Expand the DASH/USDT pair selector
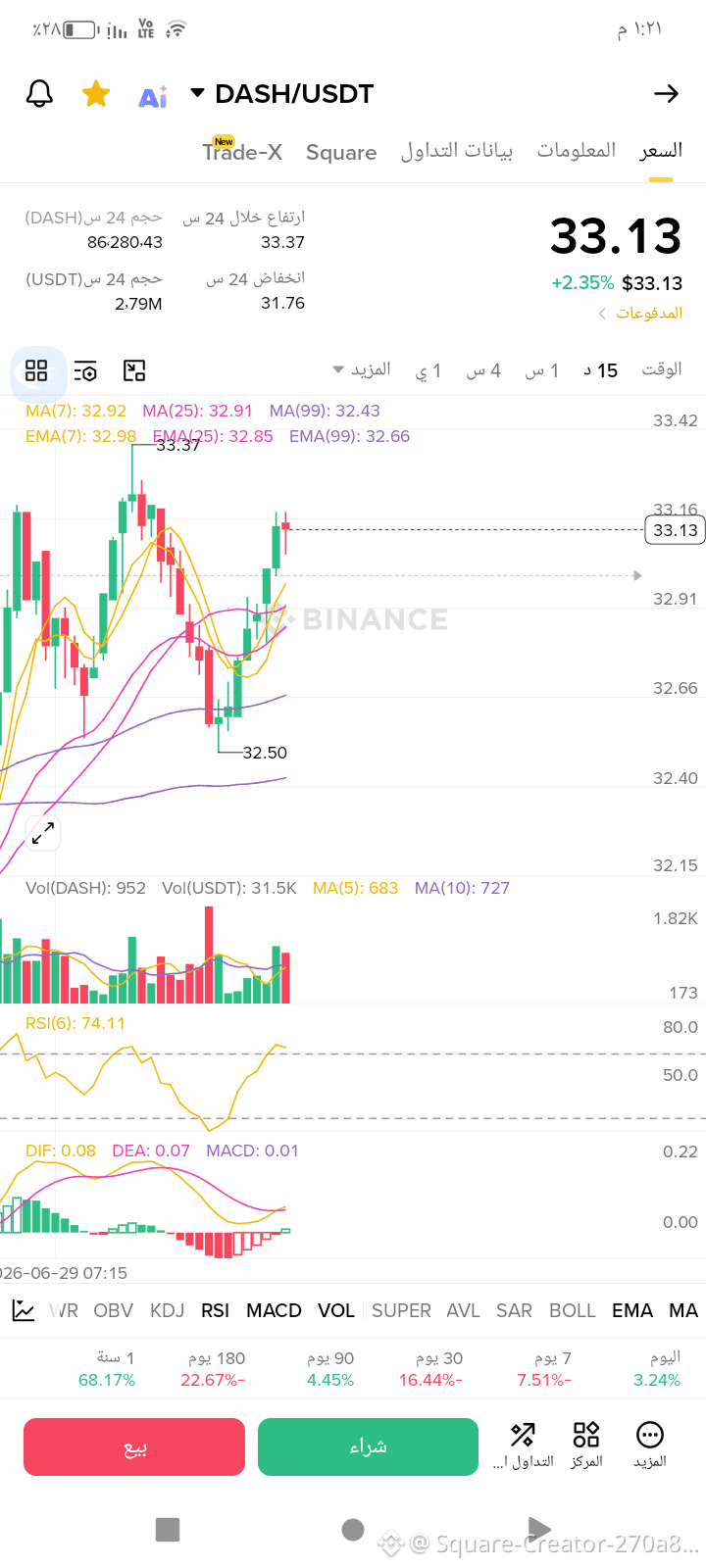 point(282,94)
